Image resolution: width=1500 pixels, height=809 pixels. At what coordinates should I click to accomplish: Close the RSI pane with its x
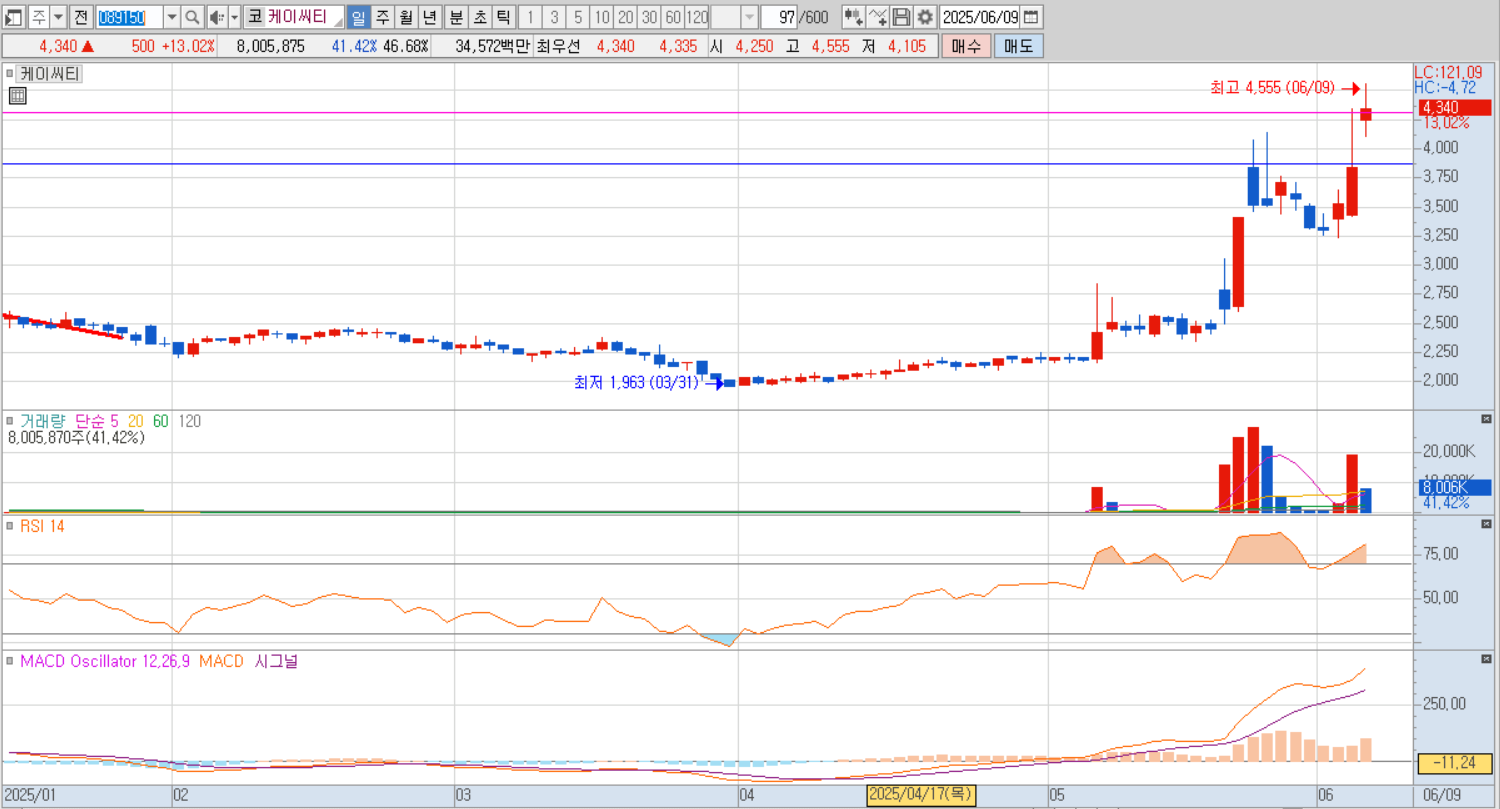click(1485, 523)
